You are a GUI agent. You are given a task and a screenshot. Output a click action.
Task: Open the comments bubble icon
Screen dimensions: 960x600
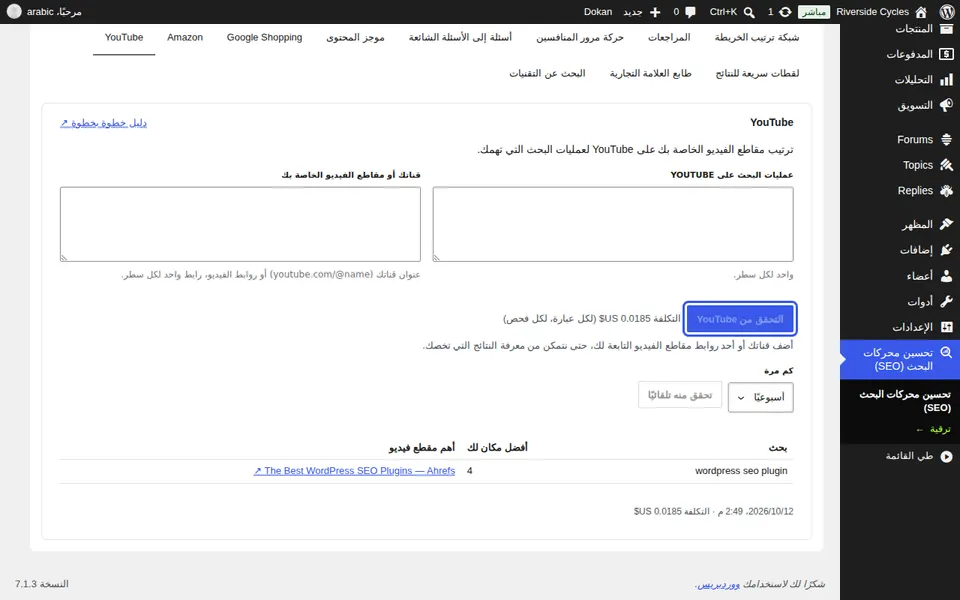(x=691, y=12)
